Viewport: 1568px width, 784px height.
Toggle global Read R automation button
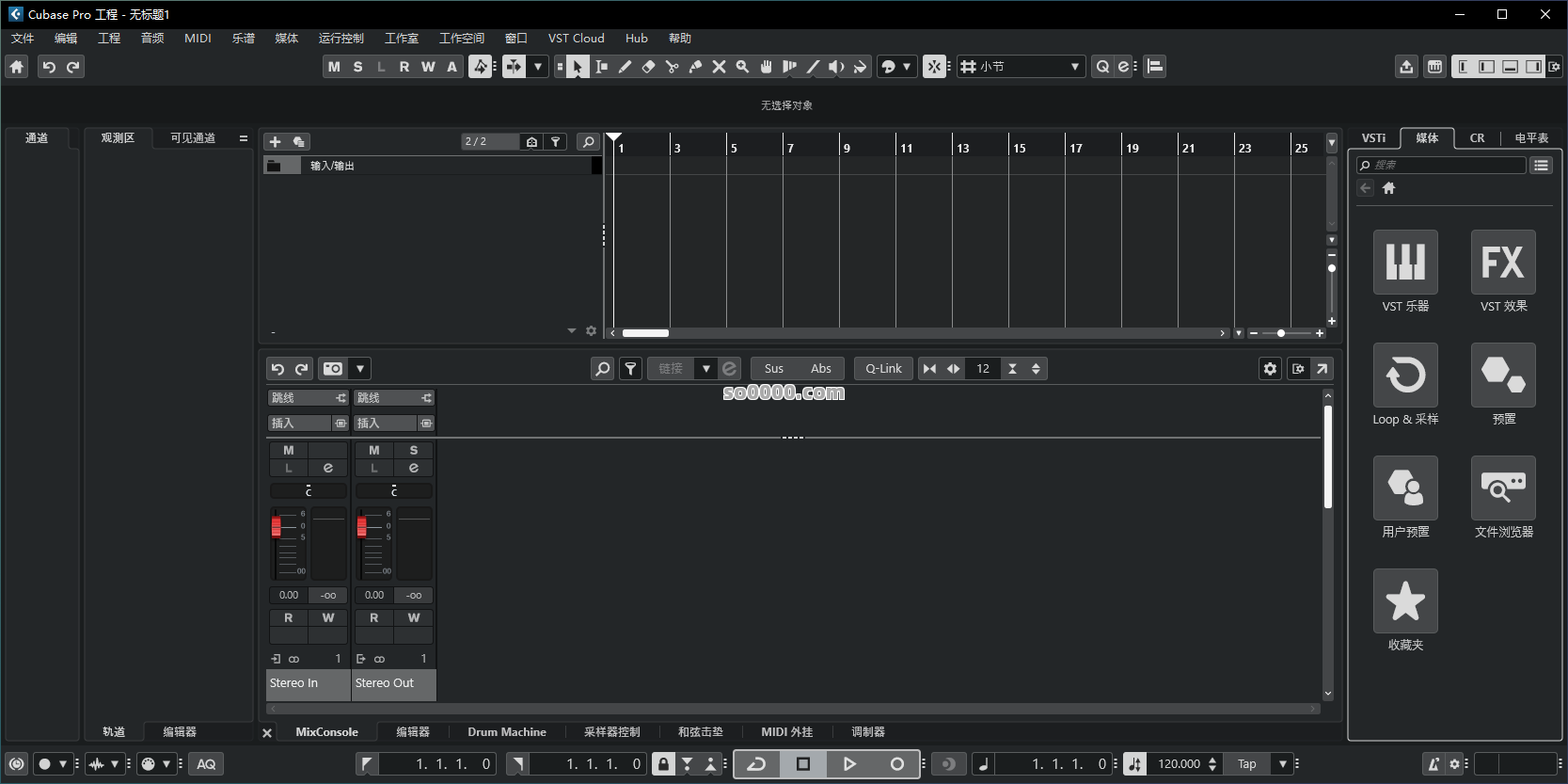point(404,67)
